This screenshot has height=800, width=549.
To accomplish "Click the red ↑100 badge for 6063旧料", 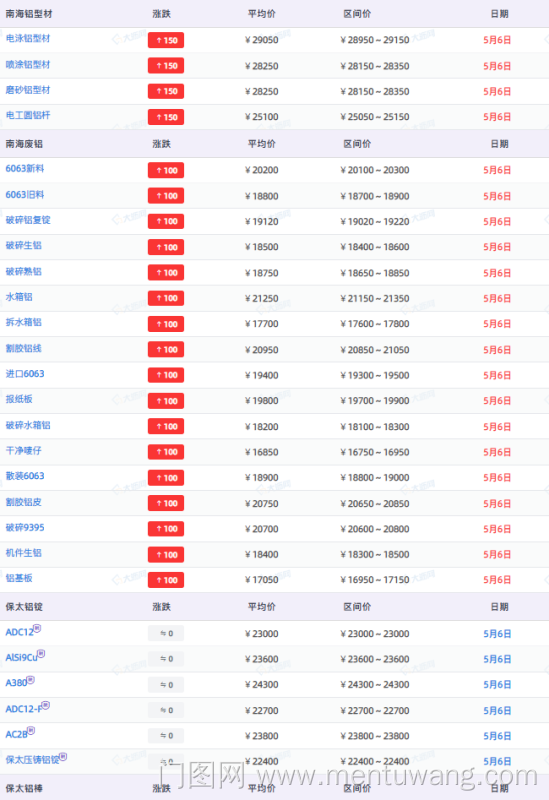I will tap(166, 196).
